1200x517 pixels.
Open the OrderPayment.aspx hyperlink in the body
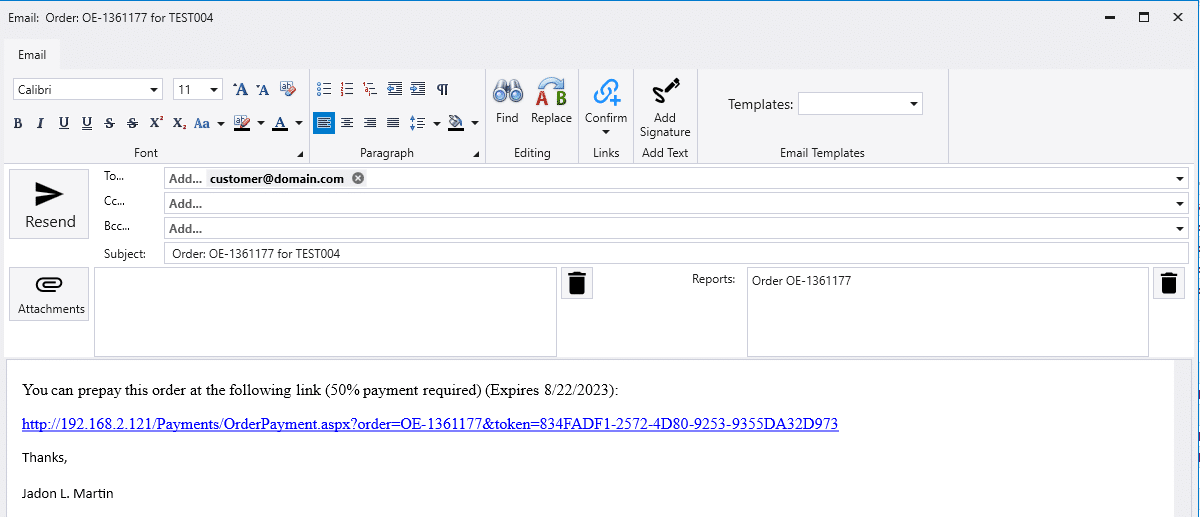[x=430, y=424]
